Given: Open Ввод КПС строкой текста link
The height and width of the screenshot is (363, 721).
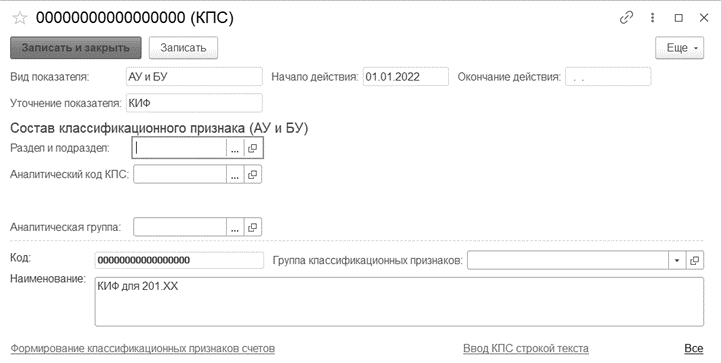Looking at the screenshot, I should point(526,348).
